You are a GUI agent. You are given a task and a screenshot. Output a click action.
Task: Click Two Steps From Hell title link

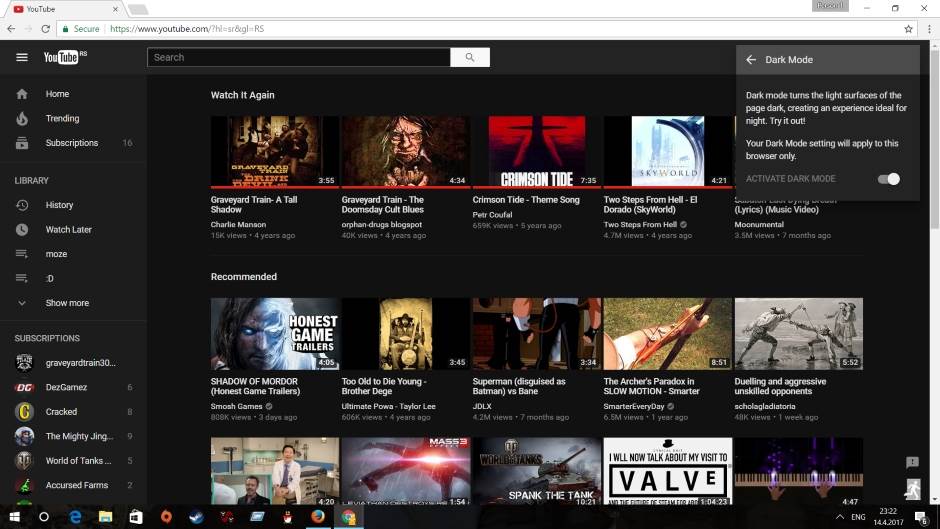pyautogui.click(x=650, y=205)
